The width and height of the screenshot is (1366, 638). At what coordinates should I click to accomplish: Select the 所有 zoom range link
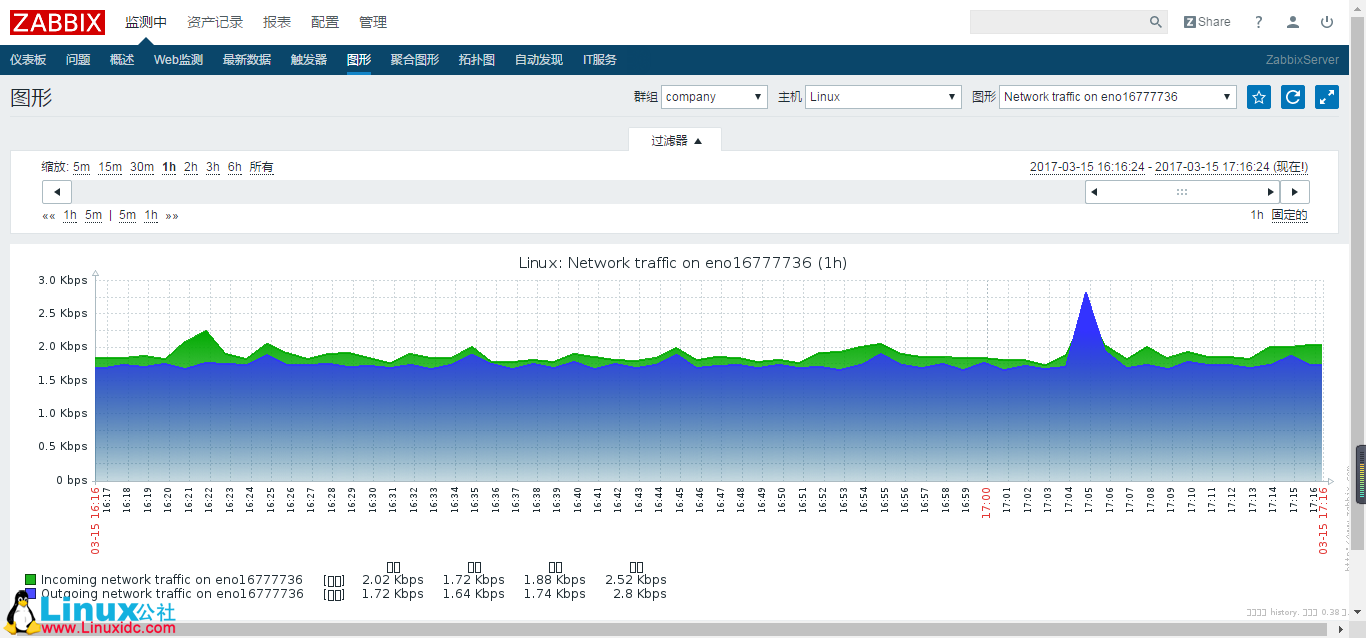pyautogui.click(x=258, y=167)
